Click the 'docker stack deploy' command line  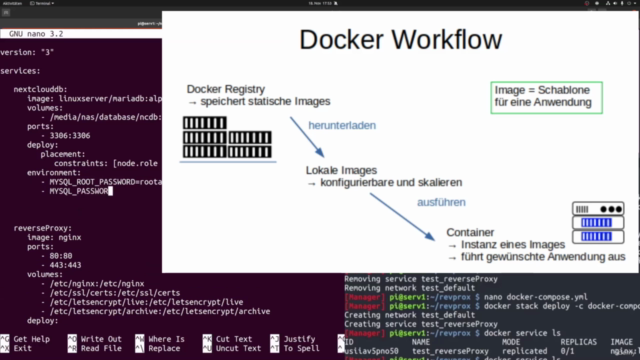click(x=562, y=306)
